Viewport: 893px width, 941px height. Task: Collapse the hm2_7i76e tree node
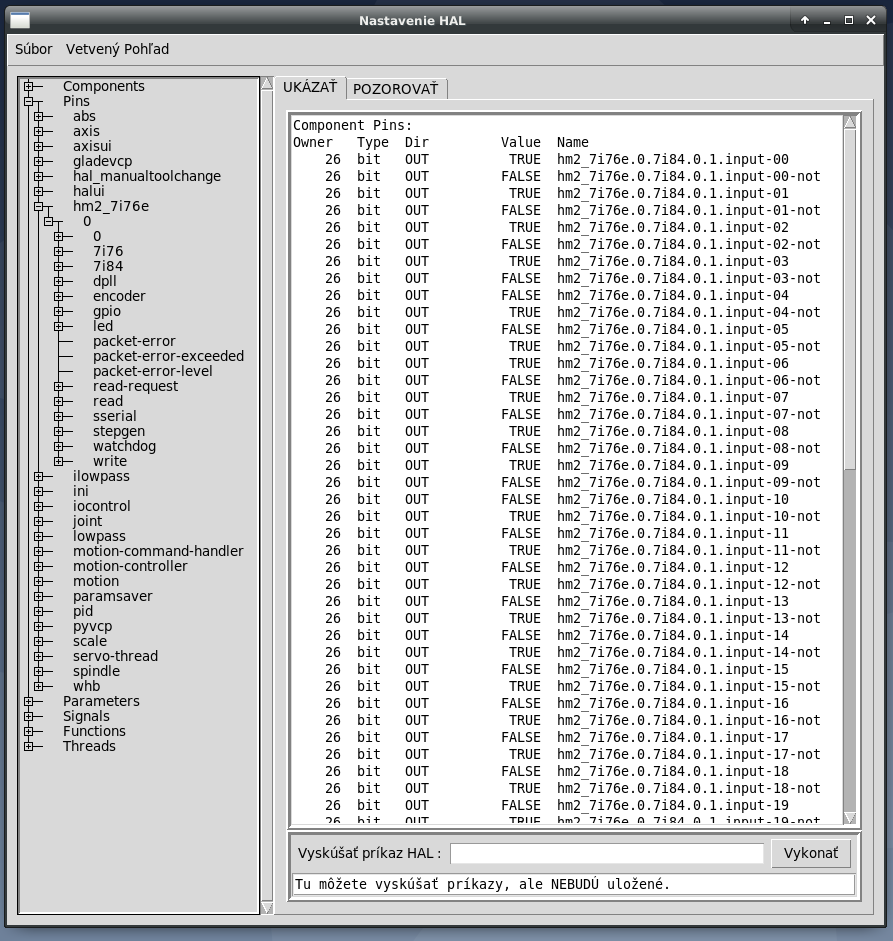pos(39,206)
